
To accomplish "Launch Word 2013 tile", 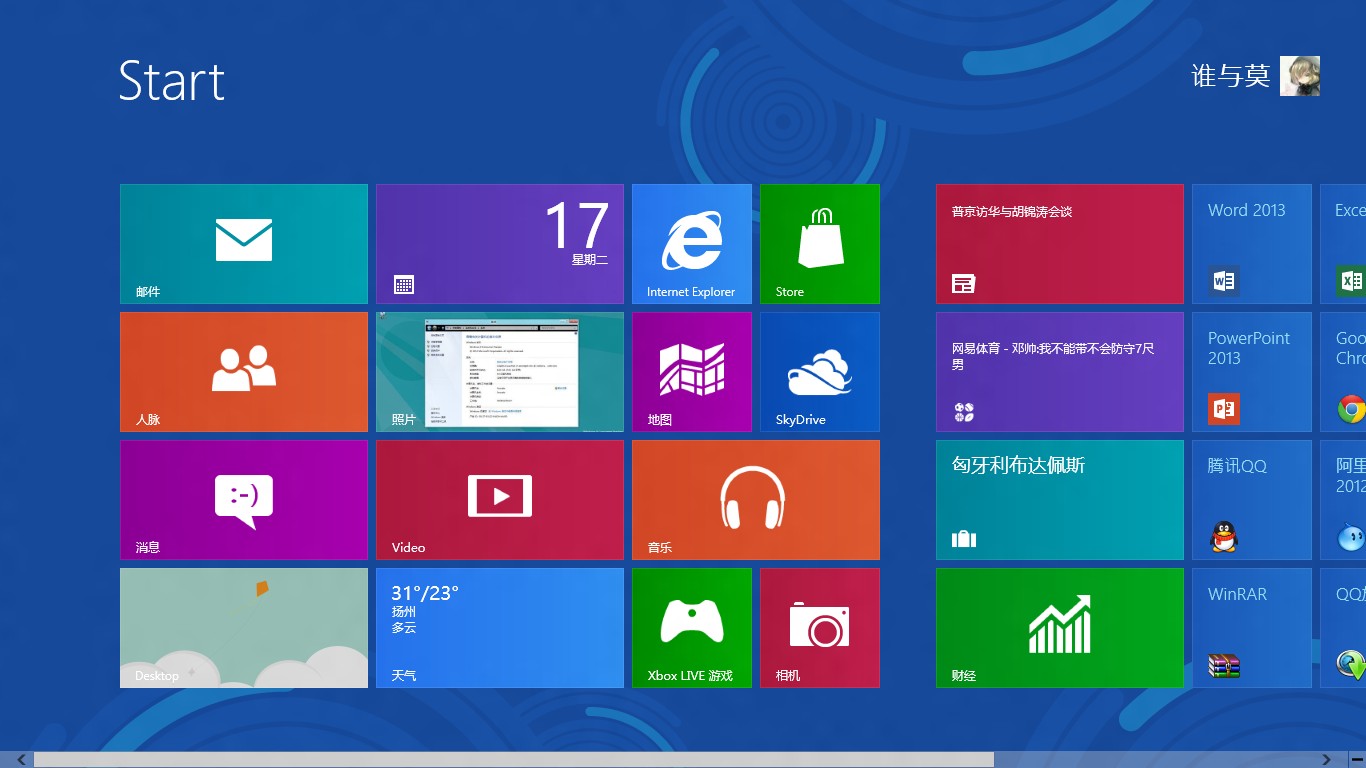I will pyautogui.click(x=1251, y=244).
